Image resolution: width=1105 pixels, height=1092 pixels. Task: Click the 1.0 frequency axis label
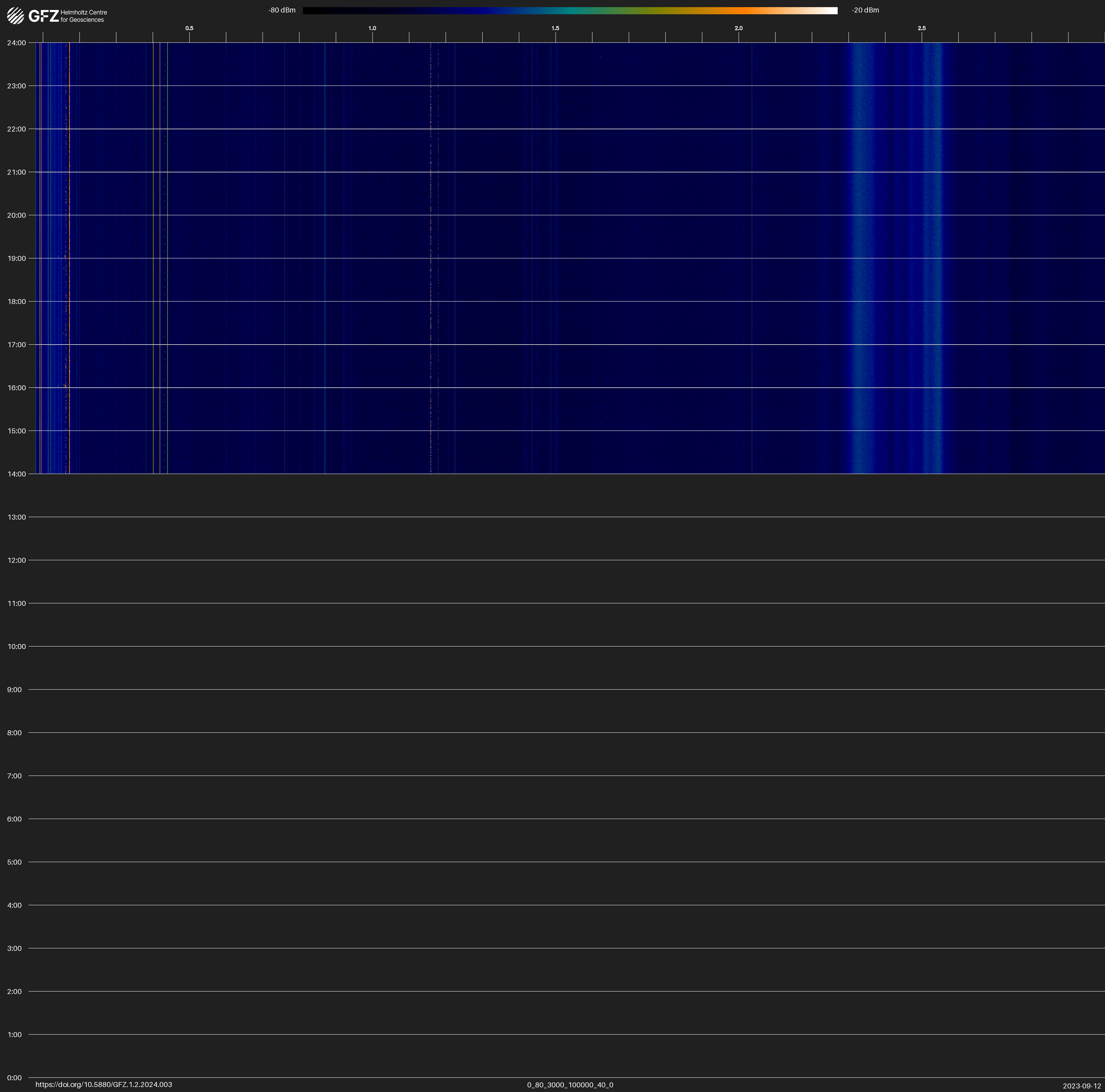(x=372, y=28)
